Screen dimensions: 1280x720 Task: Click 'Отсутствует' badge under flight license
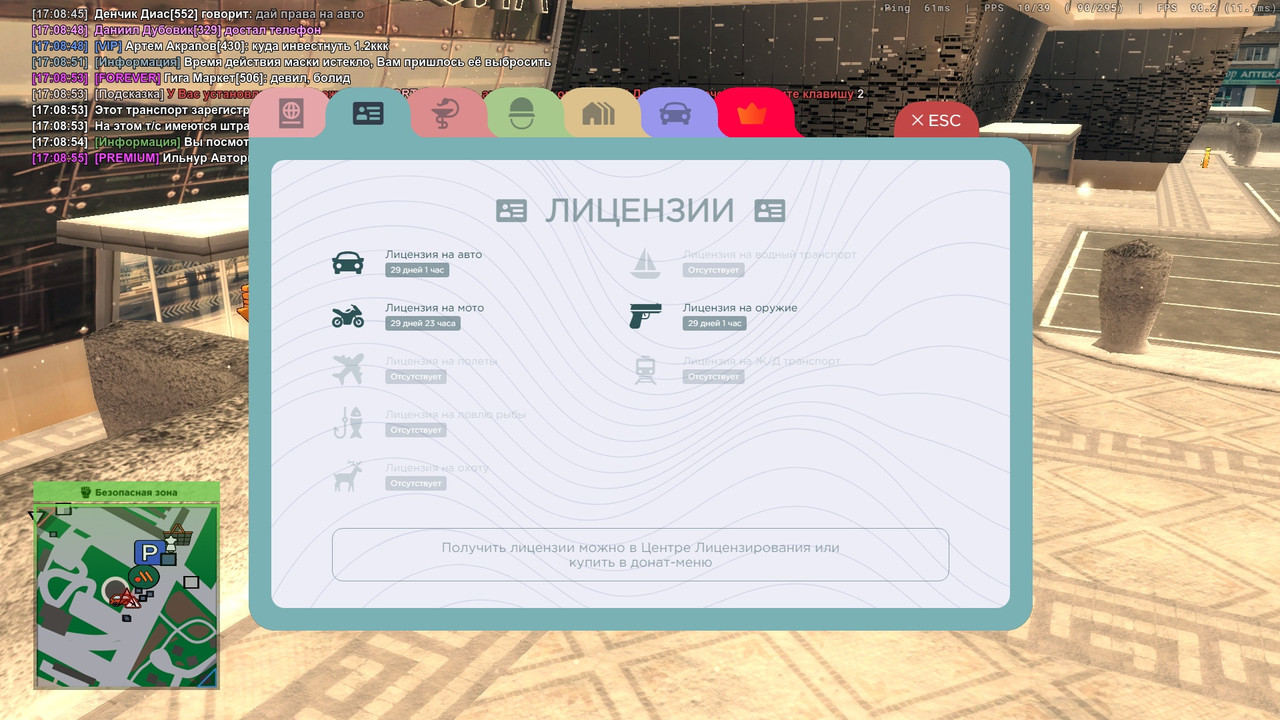click(416, 377)
